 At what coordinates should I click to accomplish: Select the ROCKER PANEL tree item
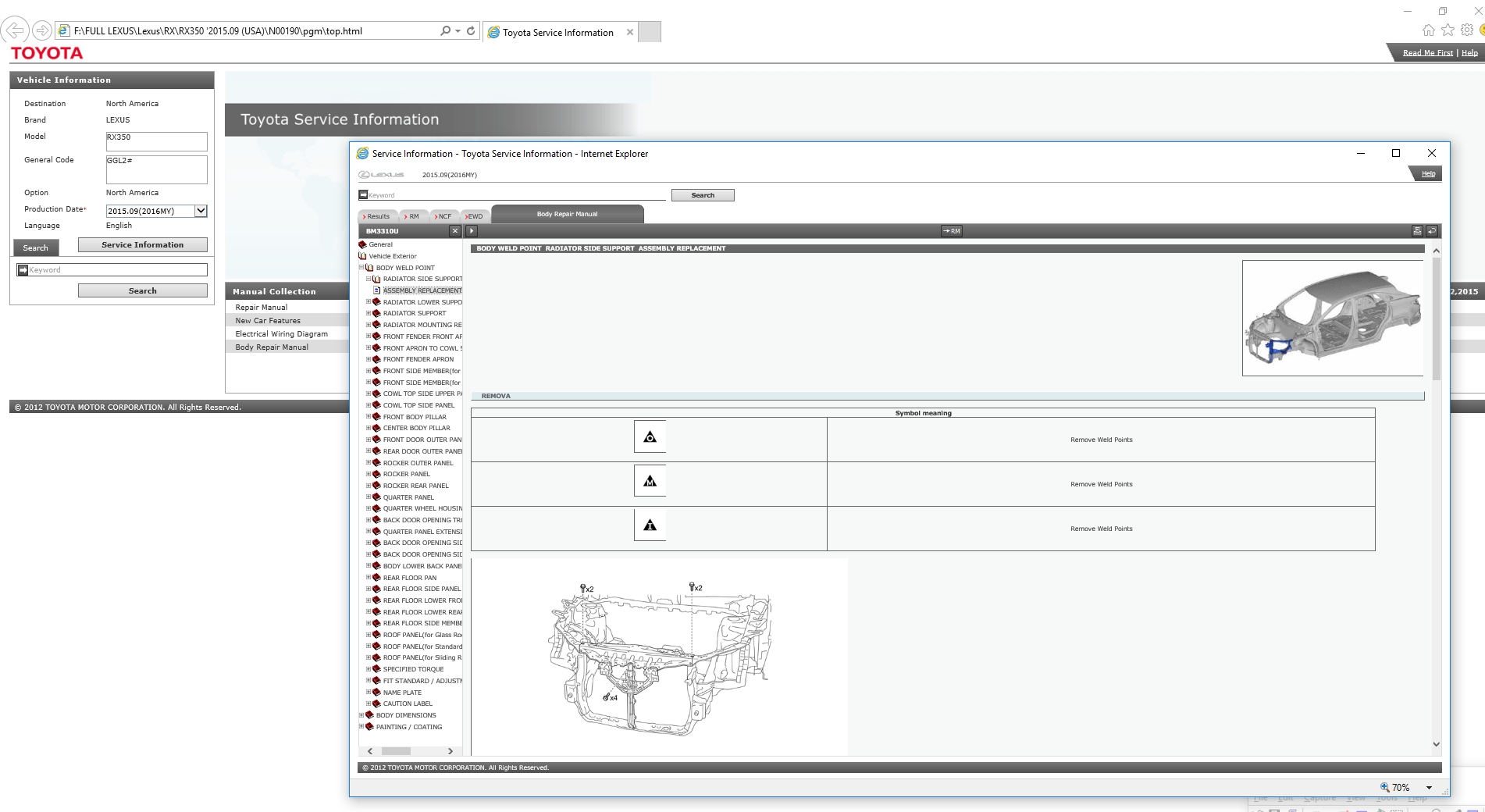(406, 474)
